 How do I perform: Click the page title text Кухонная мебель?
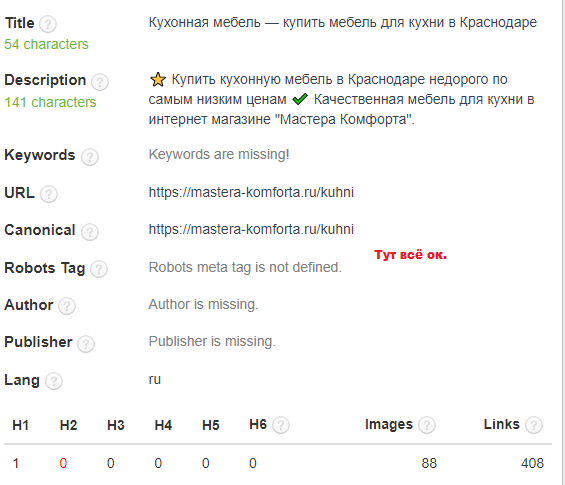pos(204,22)
